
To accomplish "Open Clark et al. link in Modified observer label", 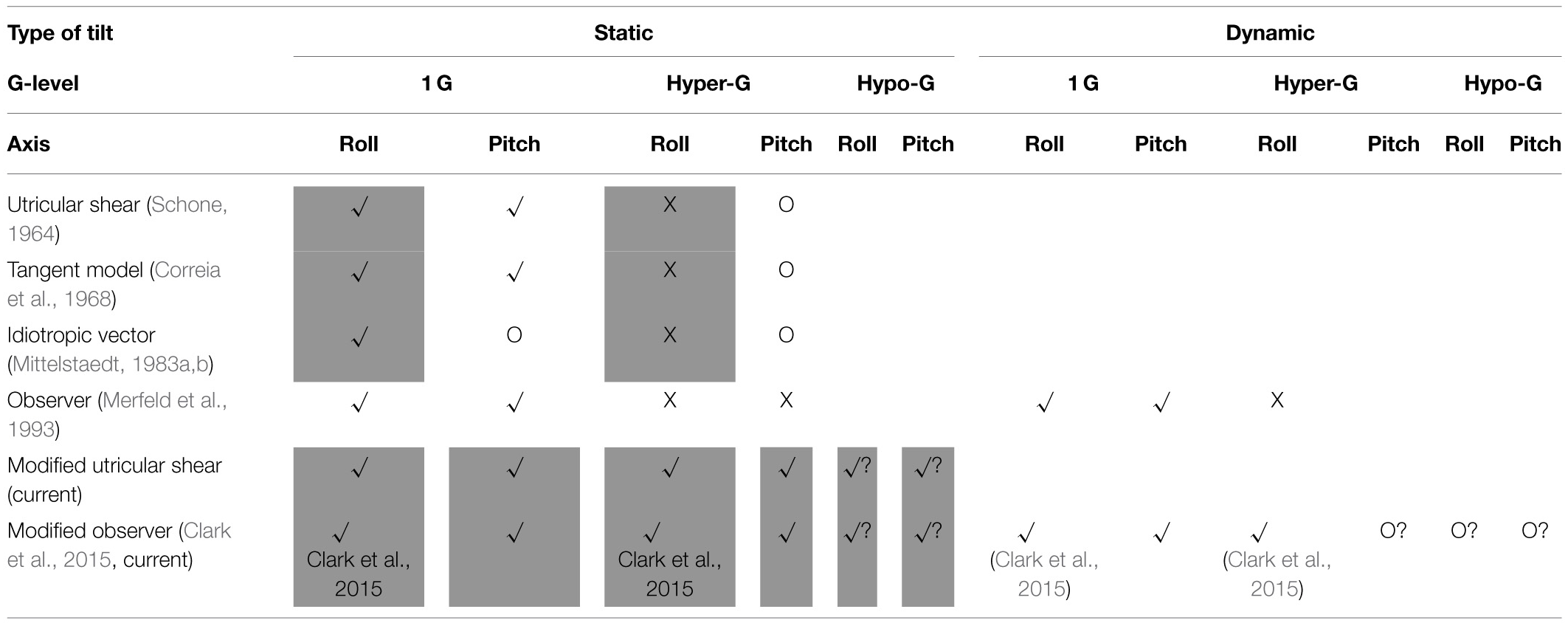I will click(x=207, y=531).
